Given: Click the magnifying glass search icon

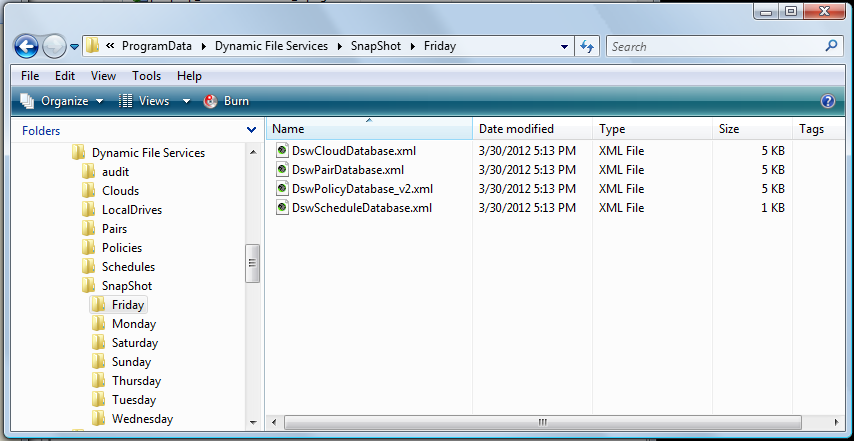Looking at the screenshot, I should coord(831,46).
